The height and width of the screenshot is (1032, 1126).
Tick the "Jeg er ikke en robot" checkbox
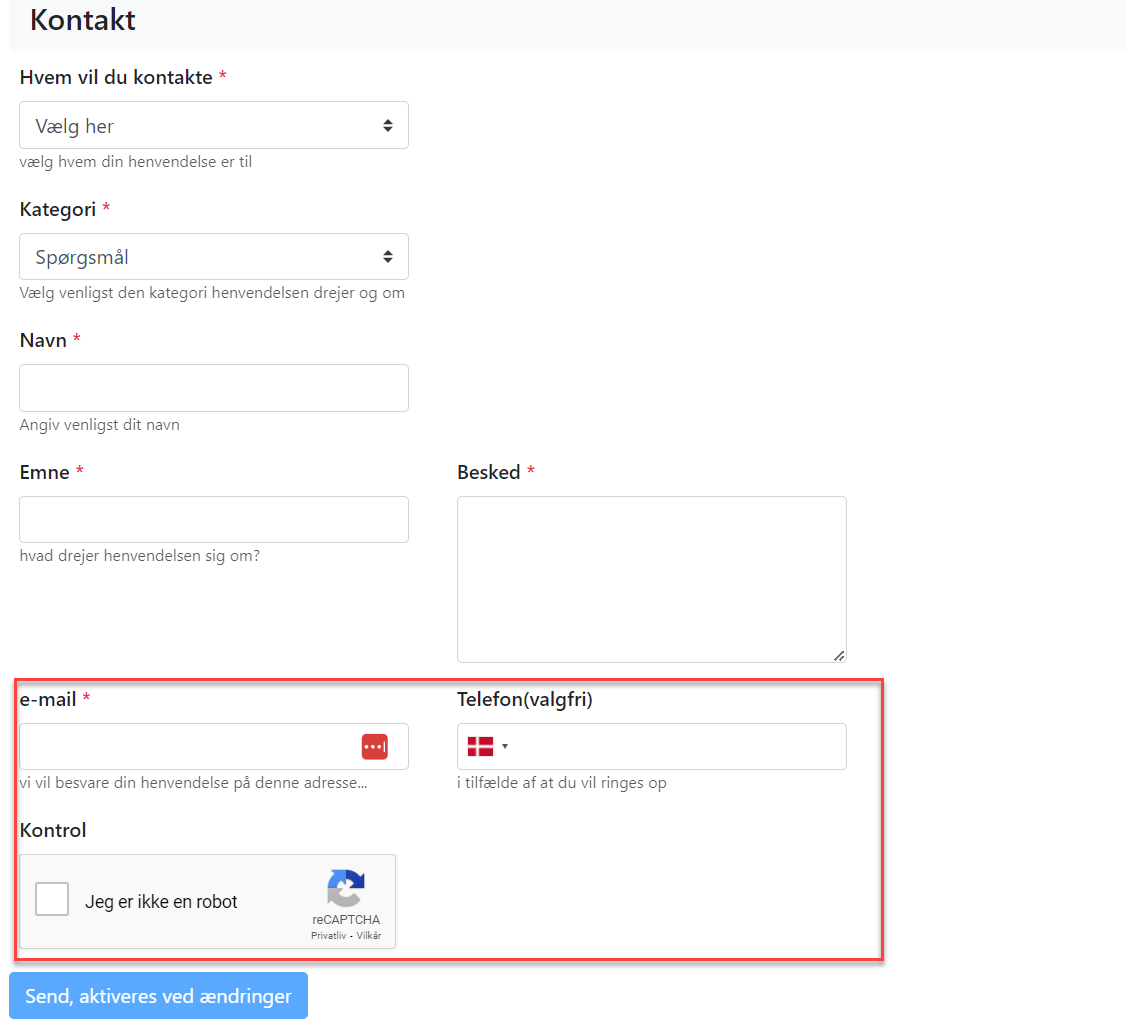[52, 900]
